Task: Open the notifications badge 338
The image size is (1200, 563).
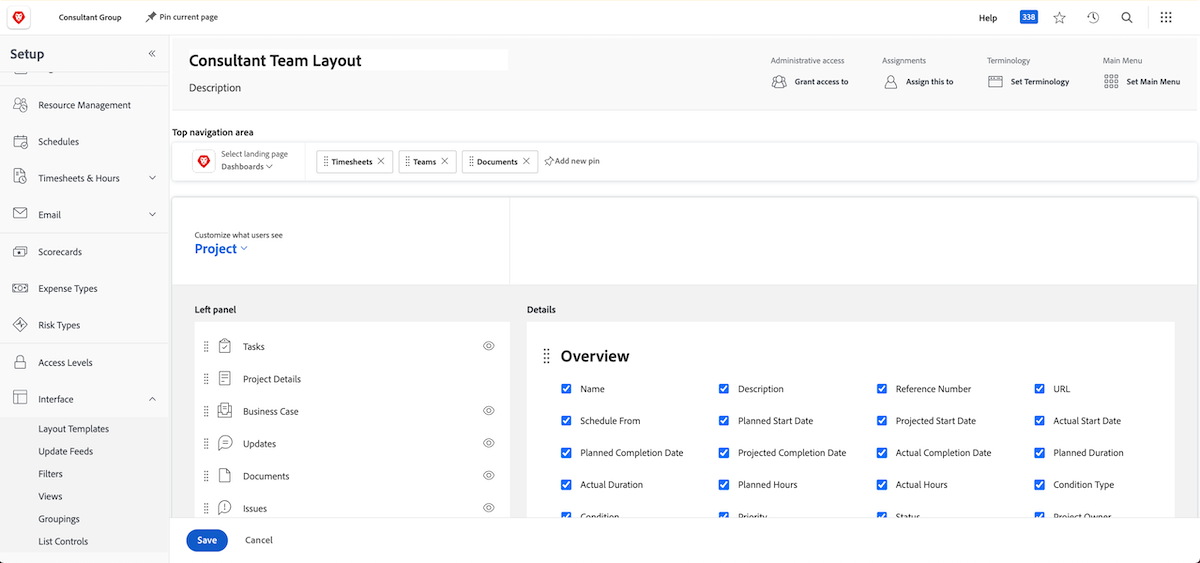Action: [x=1029, y=17]
